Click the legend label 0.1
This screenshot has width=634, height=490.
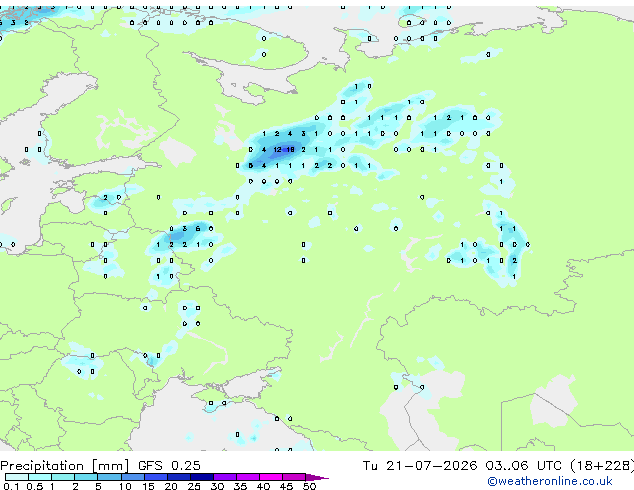pyautogui.click(x=11, y=486)
